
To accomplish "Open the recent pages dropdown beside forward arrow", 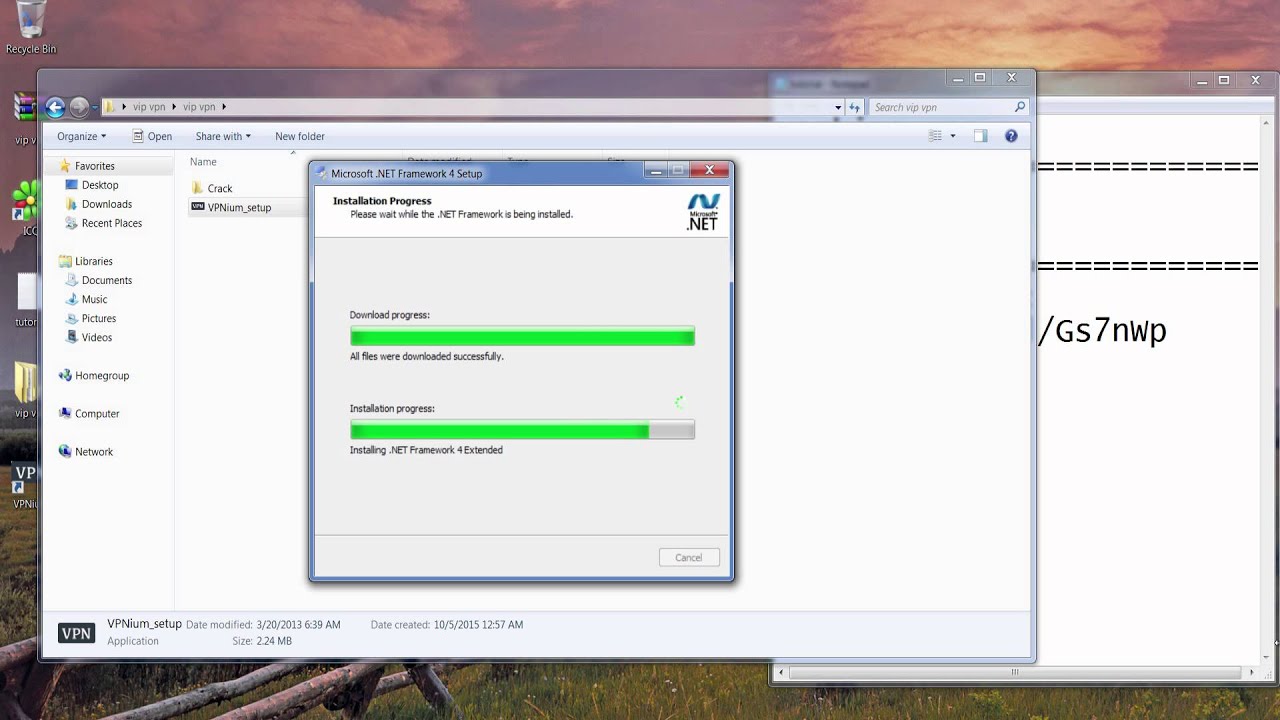I will 96,108.
